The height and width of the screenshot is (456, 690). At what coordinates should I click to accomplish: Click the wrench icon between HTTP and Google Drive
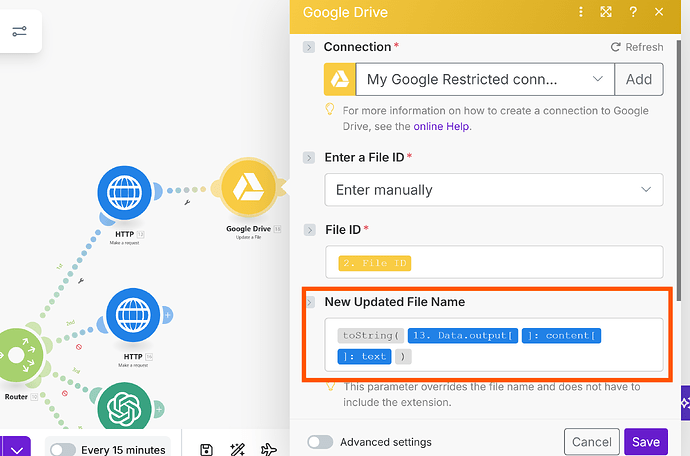pos(187,202)
